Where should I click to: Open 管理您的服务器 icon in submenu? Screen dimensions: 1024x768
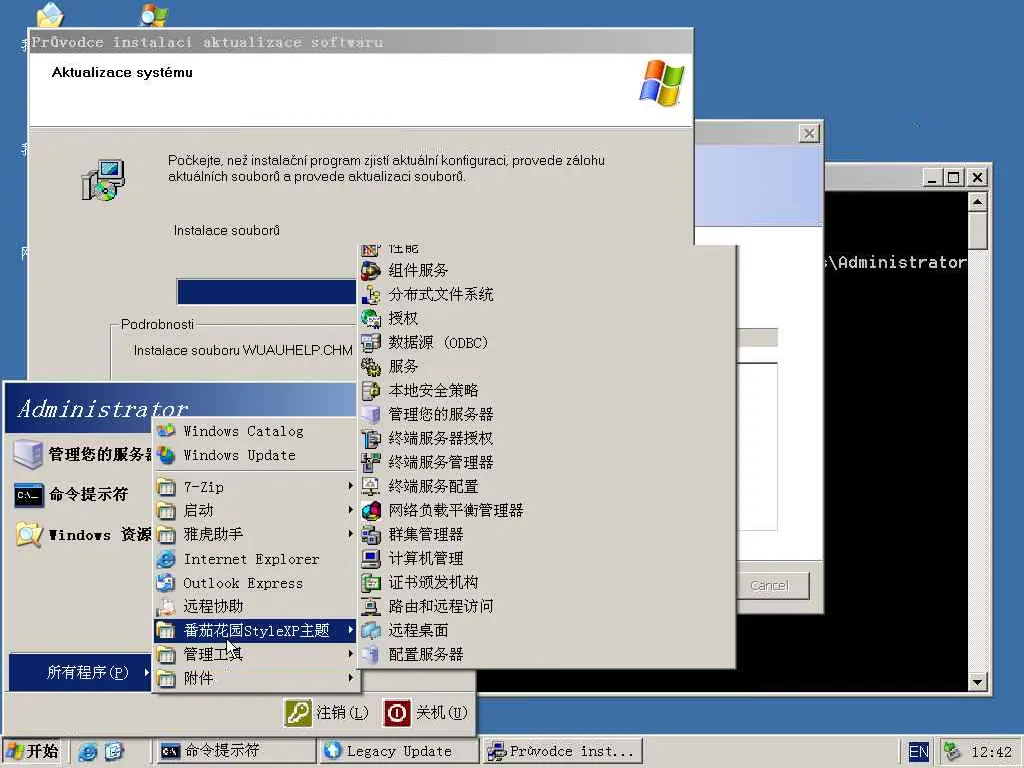point(371,414)
